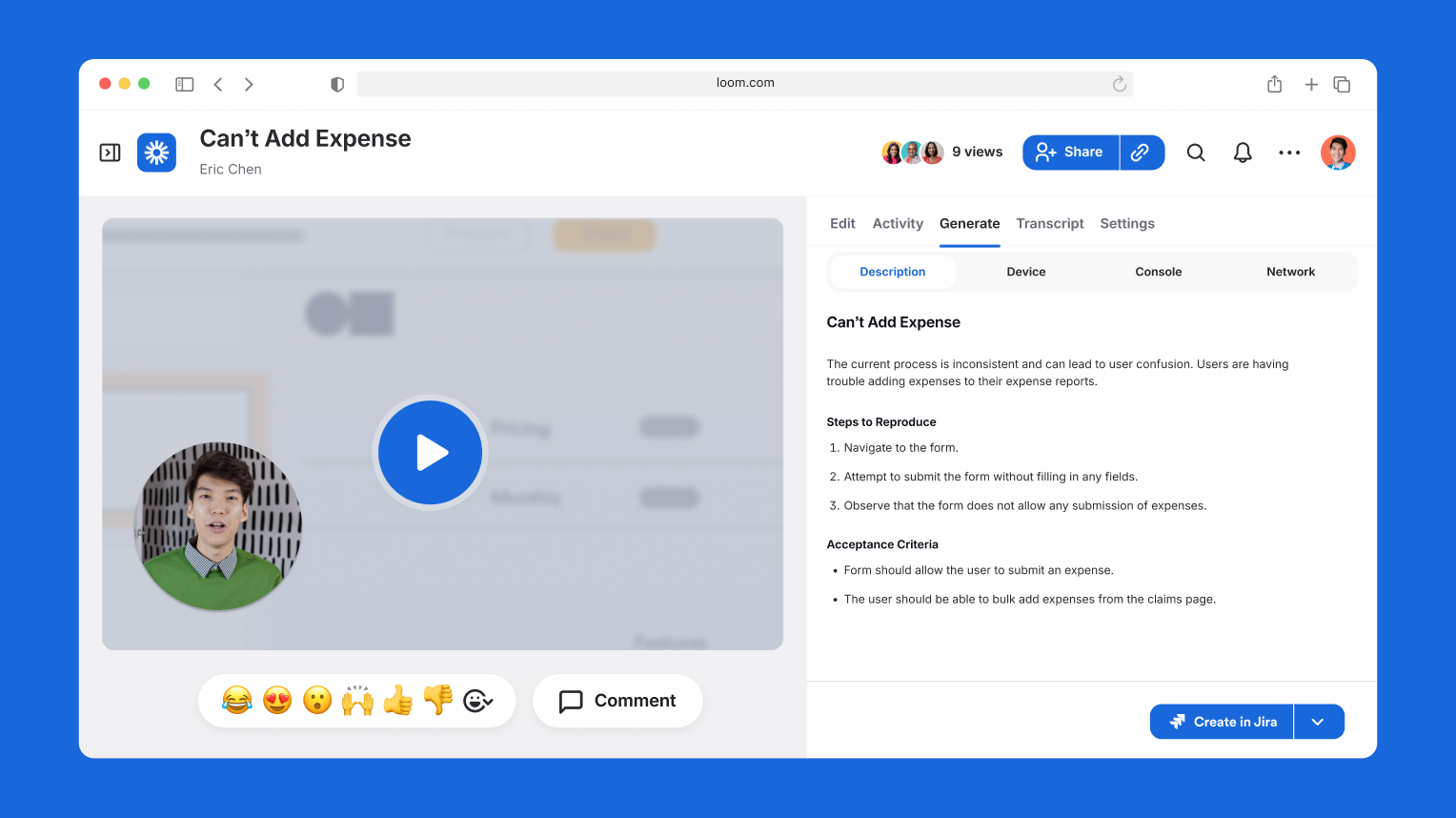Screen dimensions: 1456x818
Task: Check the notifications bell
Action: coord(1243,152)
